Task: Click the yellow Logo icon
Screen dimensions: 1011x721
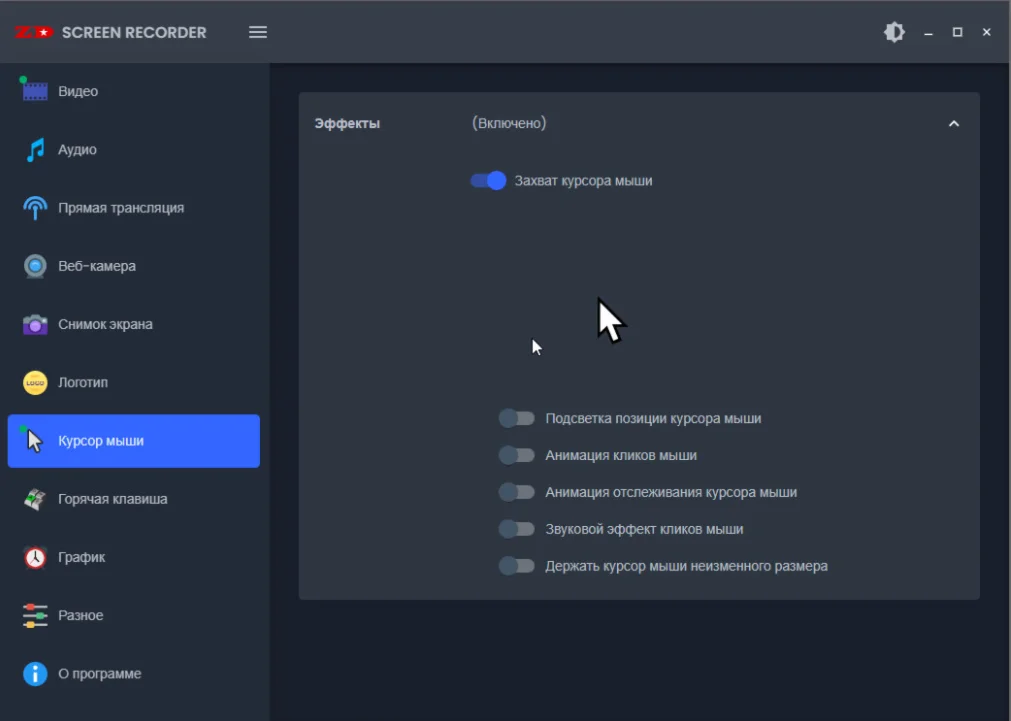Action: click(35, 382)
